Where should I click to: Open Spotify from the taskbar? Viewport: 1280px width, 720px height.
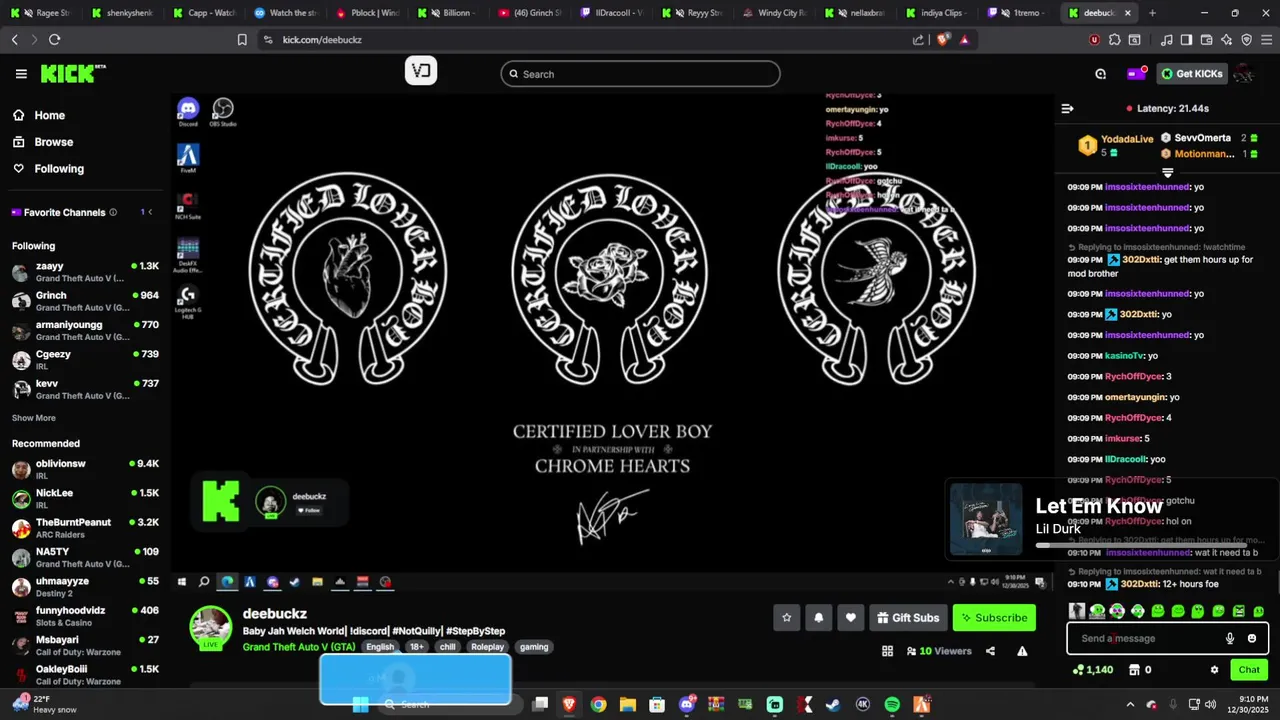tap(892, 704)
